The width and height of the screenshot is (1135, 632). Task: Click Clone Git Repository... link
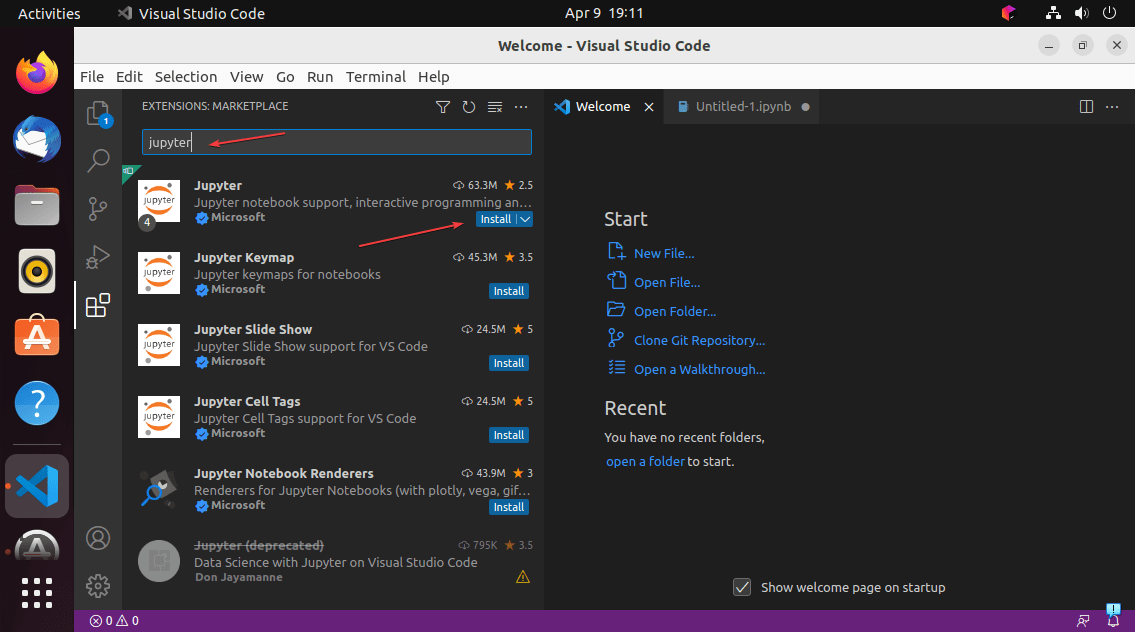699,340
